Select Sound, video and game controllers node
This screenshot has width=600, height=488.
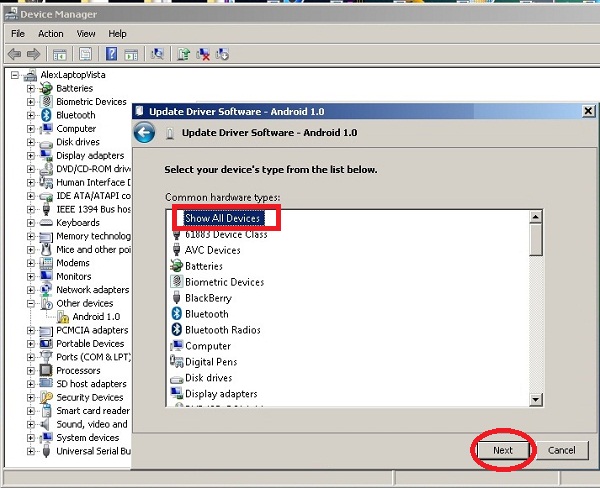pyautogui.click(x=92, y=424)
